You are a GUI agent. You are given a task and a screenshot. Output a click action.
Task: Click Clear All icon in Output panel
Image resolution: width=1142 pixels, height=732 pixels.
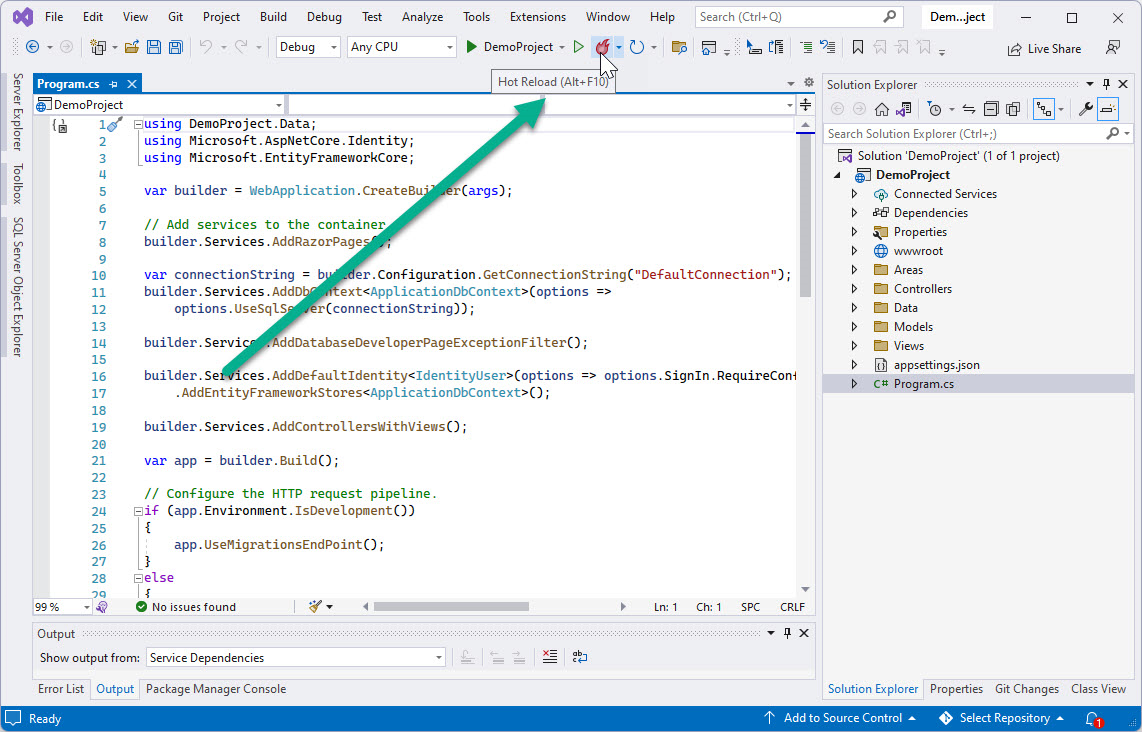tap(550, 657)
